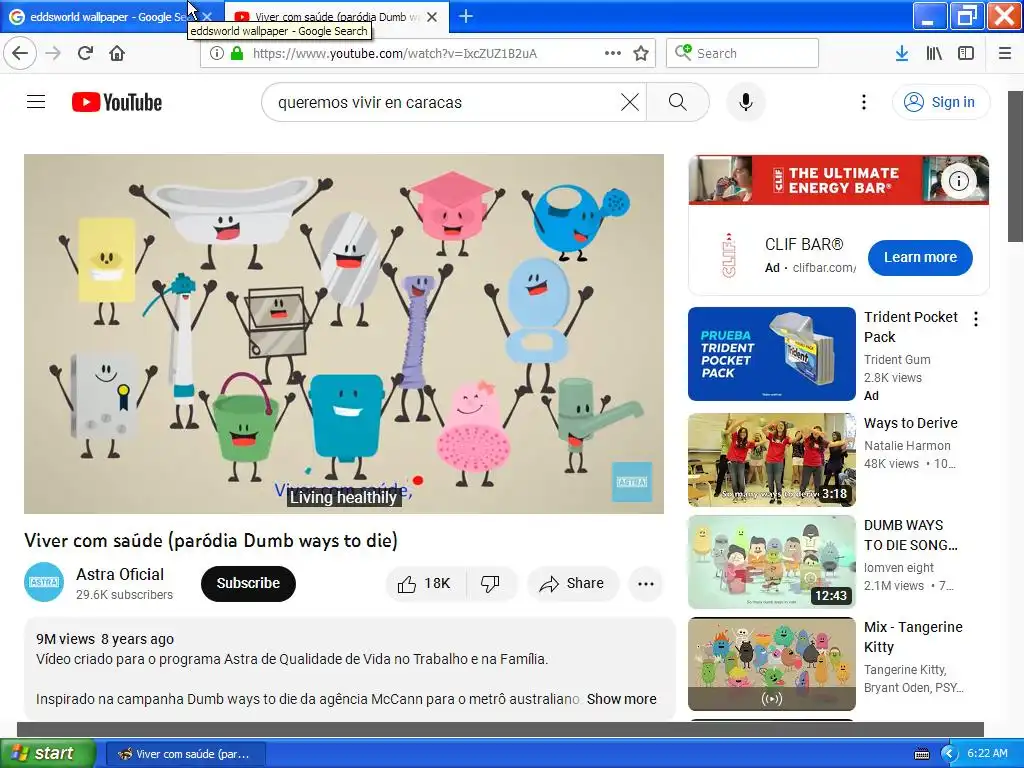Open the YouTube guide hamburger menu

[x=36, y=102]
